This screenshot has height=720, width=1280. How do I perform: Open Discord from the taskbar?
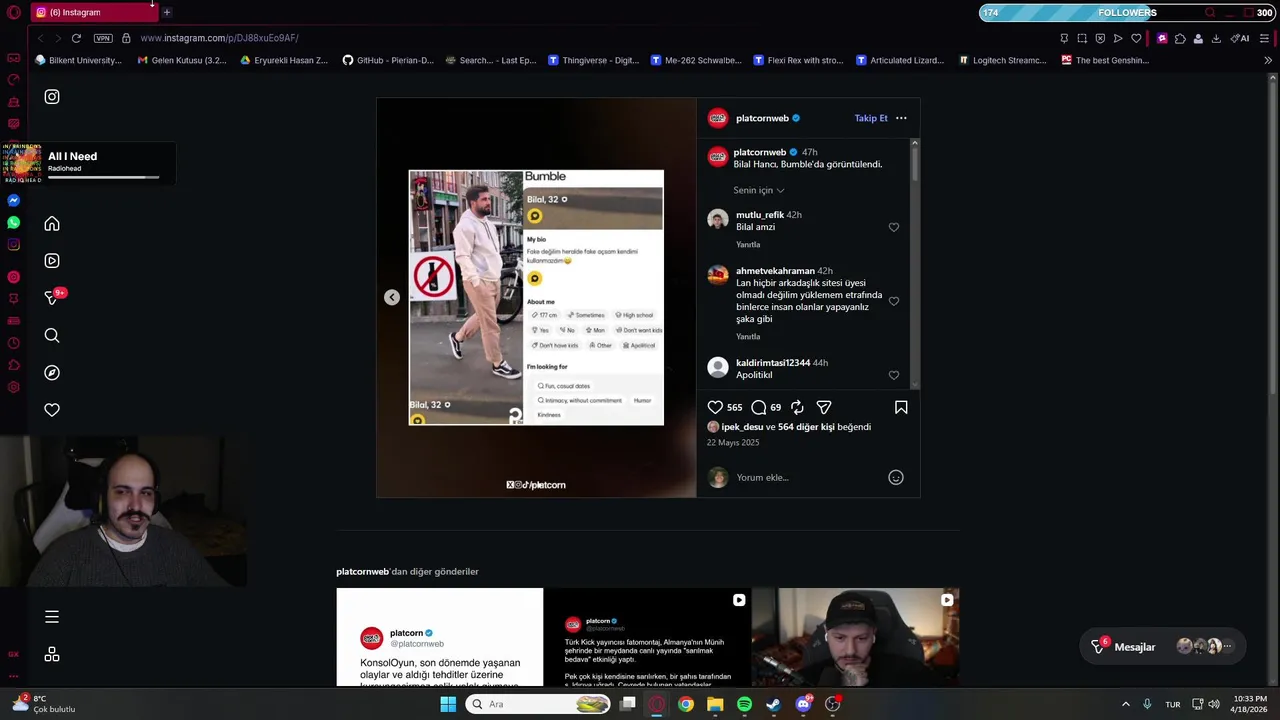(804, 704)
